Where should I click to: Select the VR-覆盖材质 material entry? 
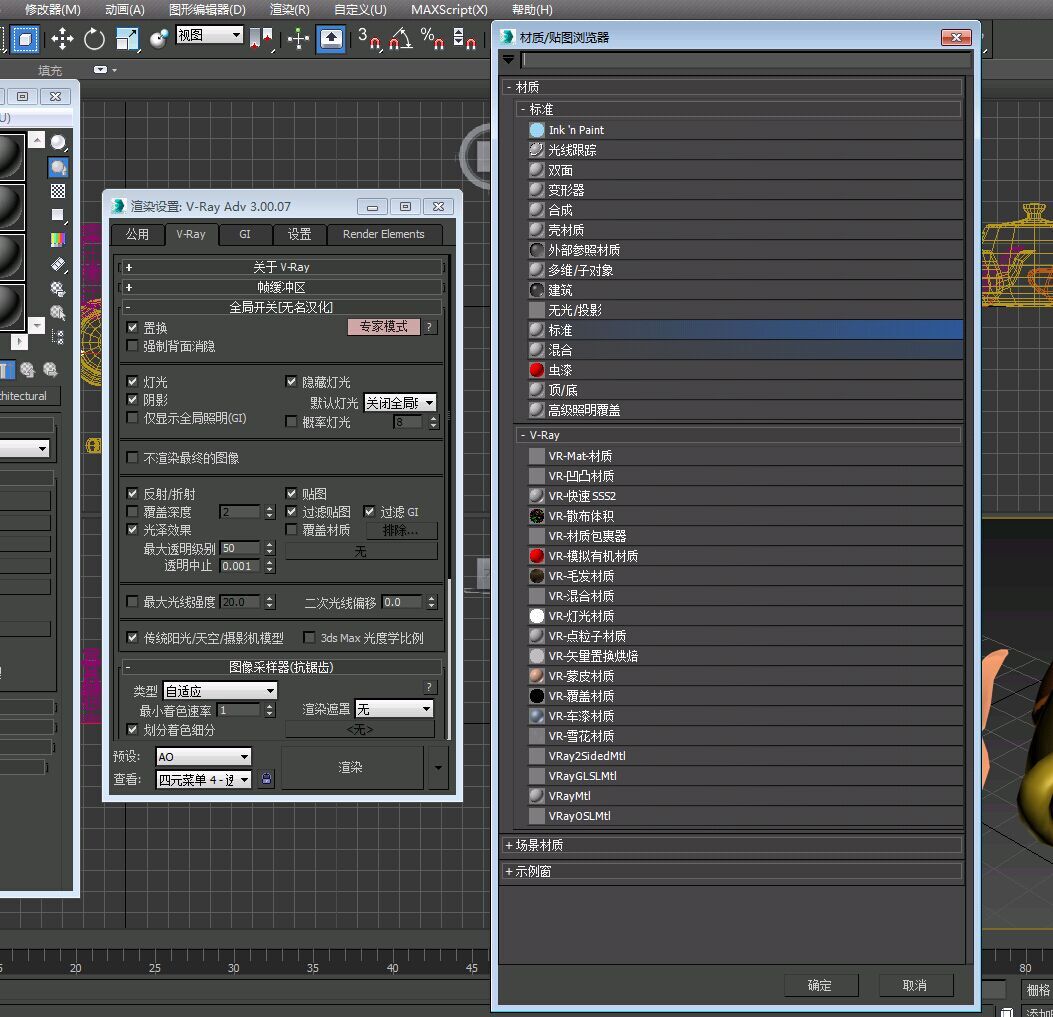coord(745,696)
